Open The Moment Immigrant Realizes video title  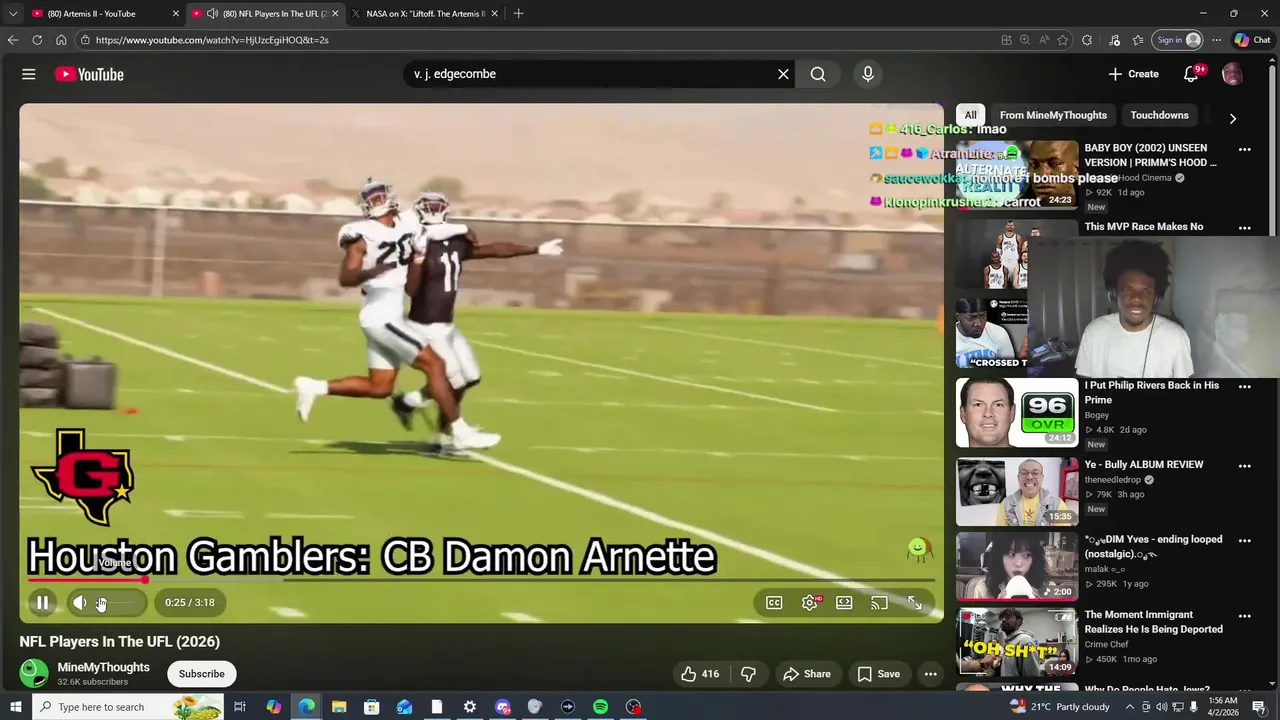click(x=1154, y=622)
